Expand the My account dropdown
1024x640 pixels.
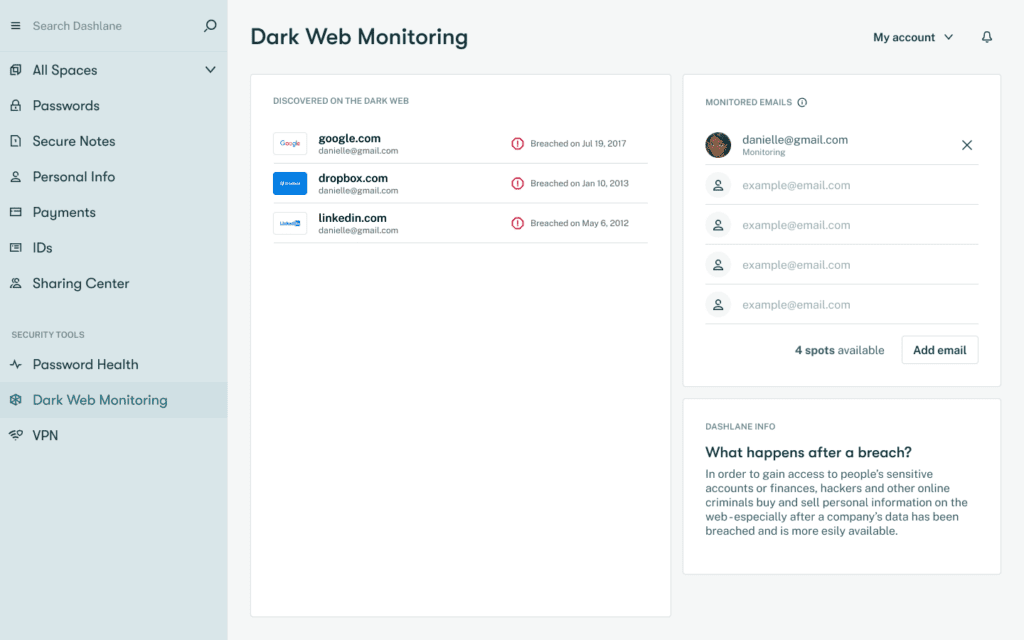(912, 36)
